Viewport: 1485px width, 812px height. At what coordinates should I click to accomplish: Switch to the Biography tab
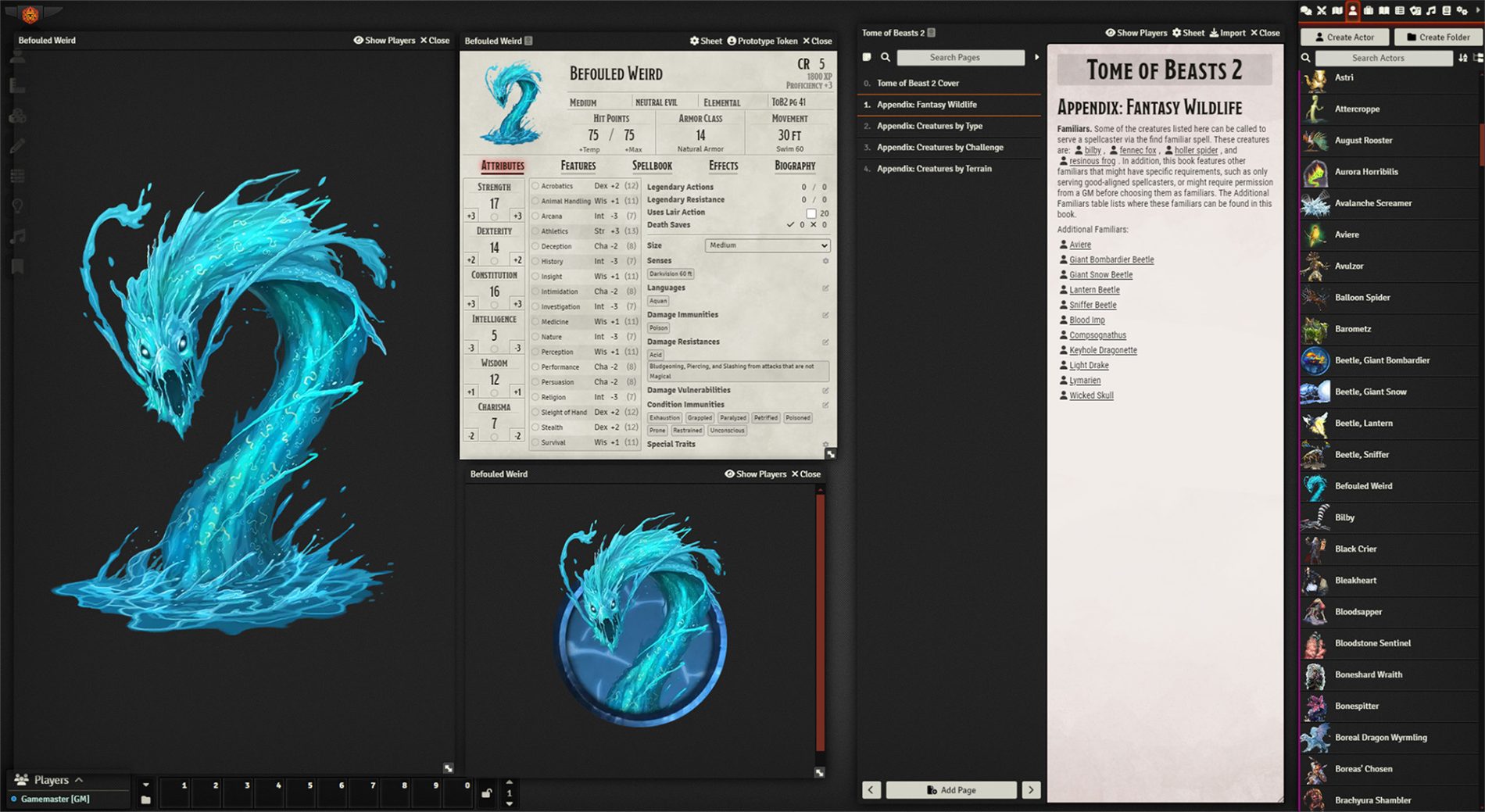[x=795, y=166]
